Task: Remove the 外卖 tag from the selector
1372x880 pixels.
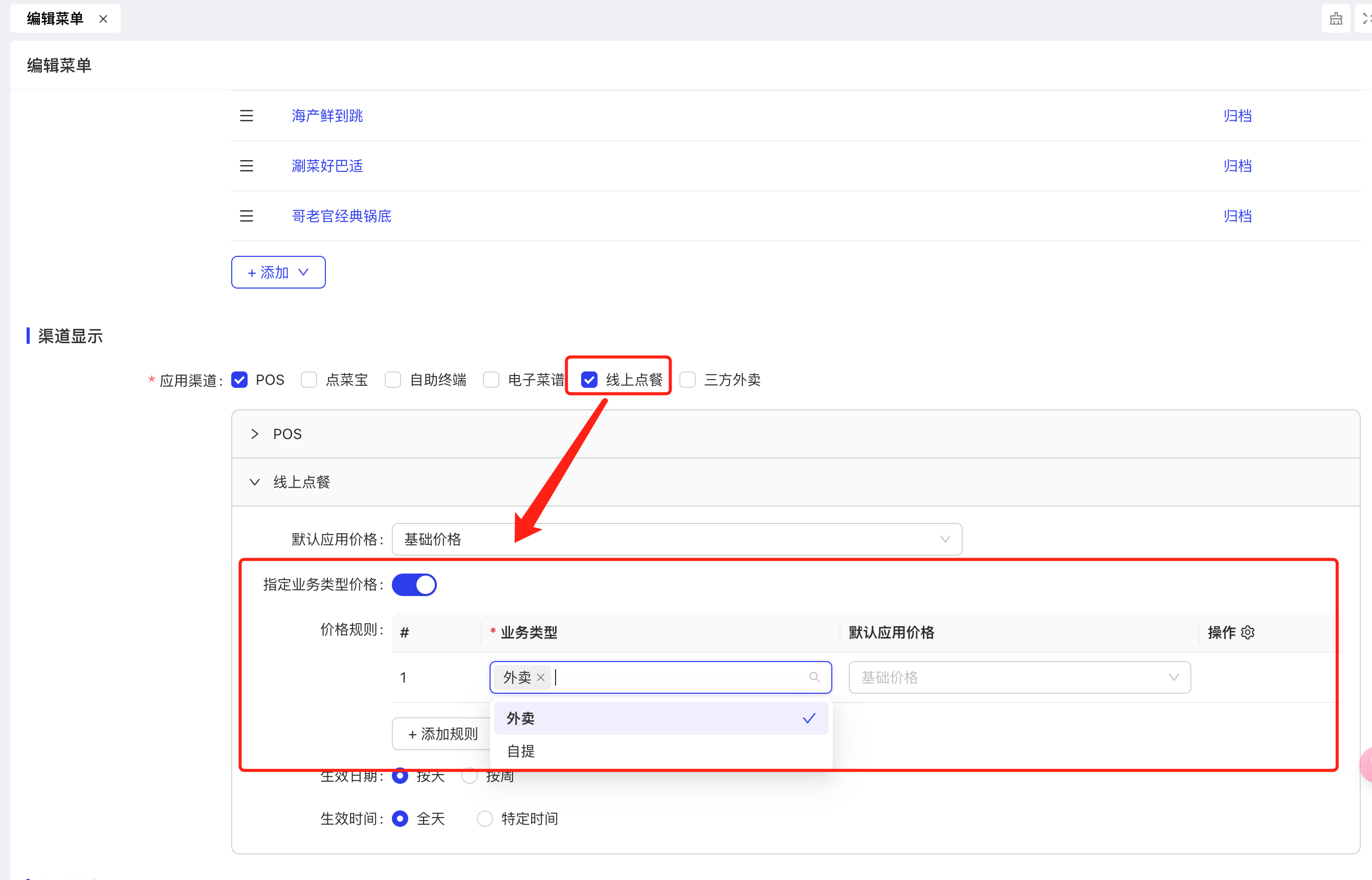Action: click(x=541, y=678)
